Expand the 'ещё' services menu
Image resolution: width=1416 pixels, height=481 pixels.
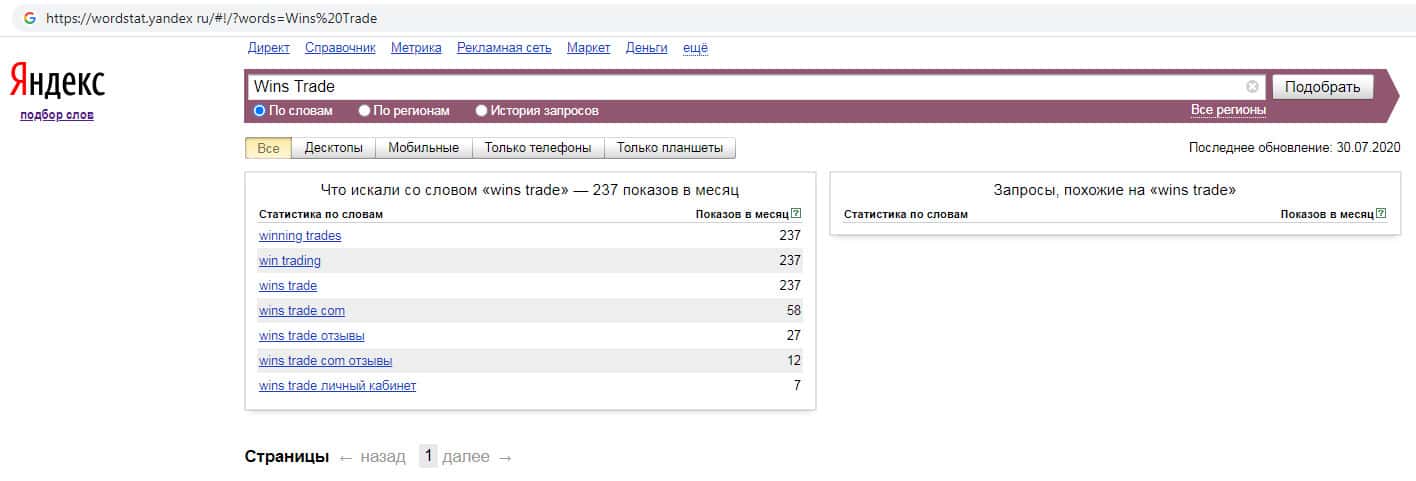tap(695, 48)
